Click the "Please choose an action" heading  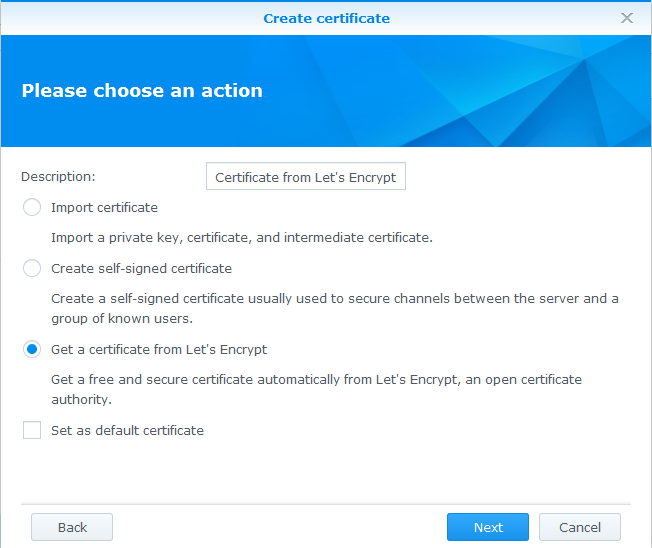point(142,90)
